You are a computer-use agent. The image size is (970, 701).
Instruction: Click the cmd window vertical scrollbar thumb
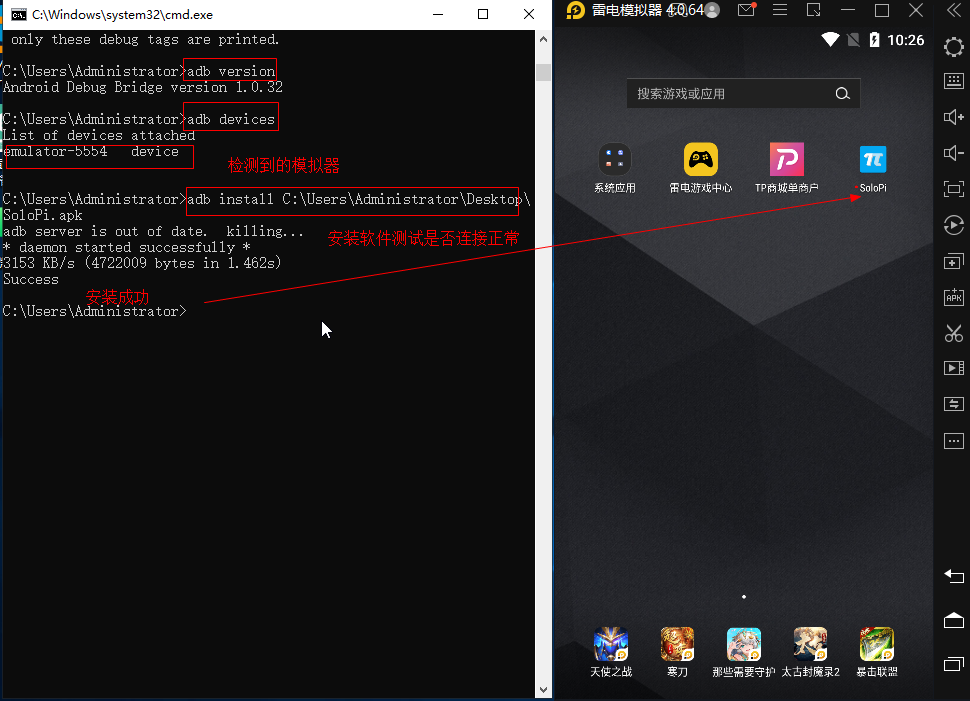(x=543, y=72)
